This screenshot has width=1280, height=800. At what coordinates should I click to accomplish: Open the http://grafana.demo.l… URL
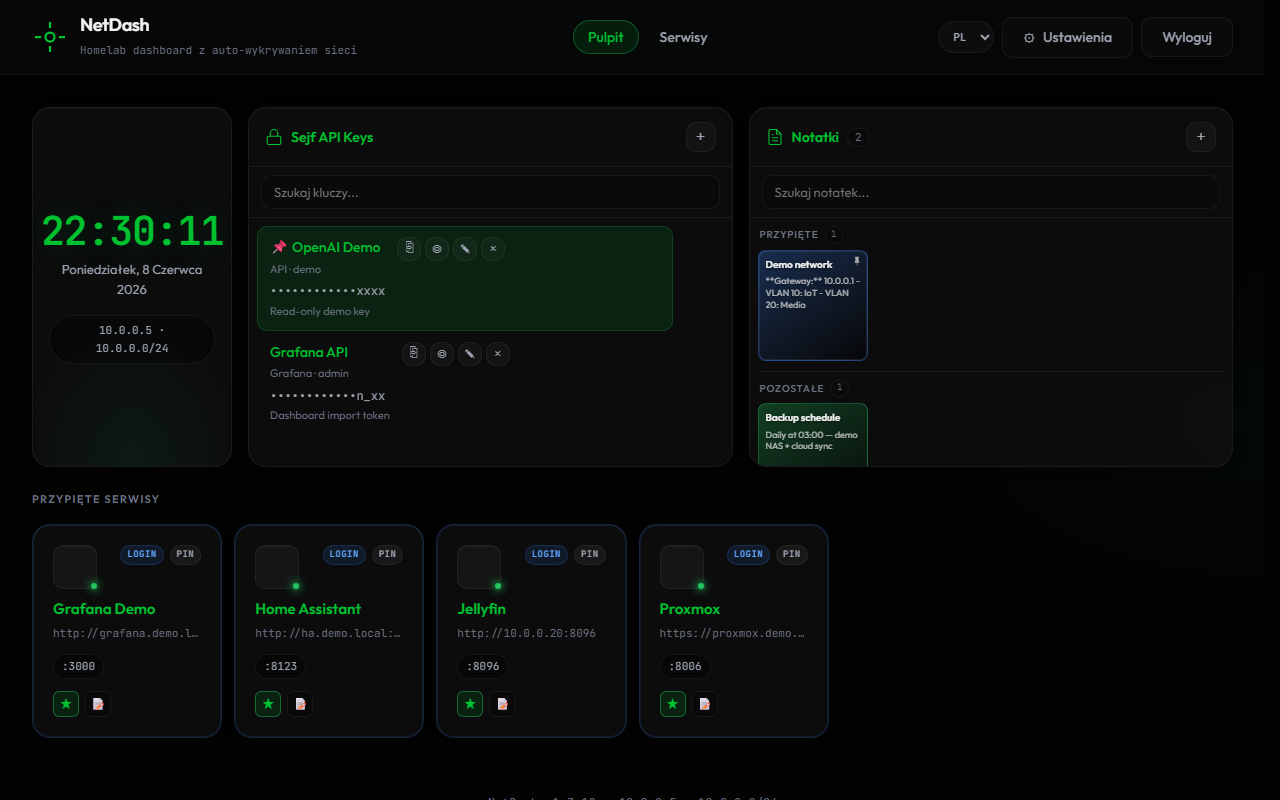pos(126,633)
